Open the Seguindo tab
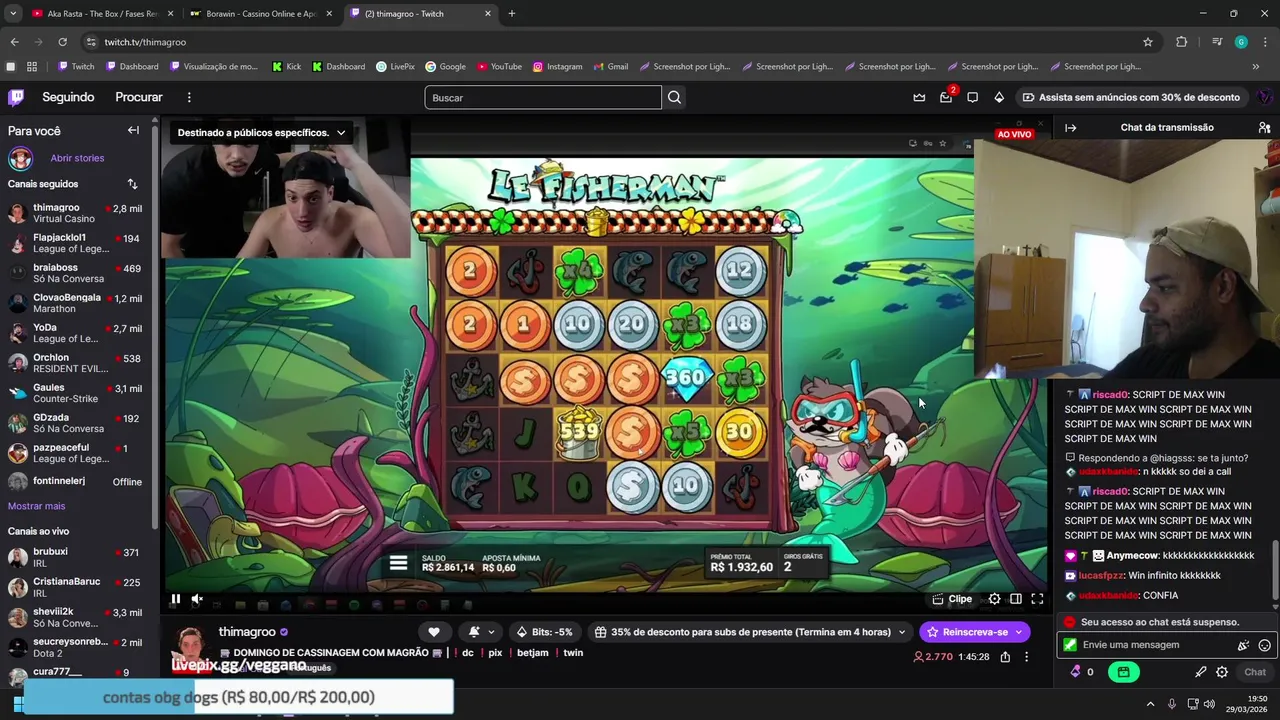The image size is (1280, 720). point(68,97)
